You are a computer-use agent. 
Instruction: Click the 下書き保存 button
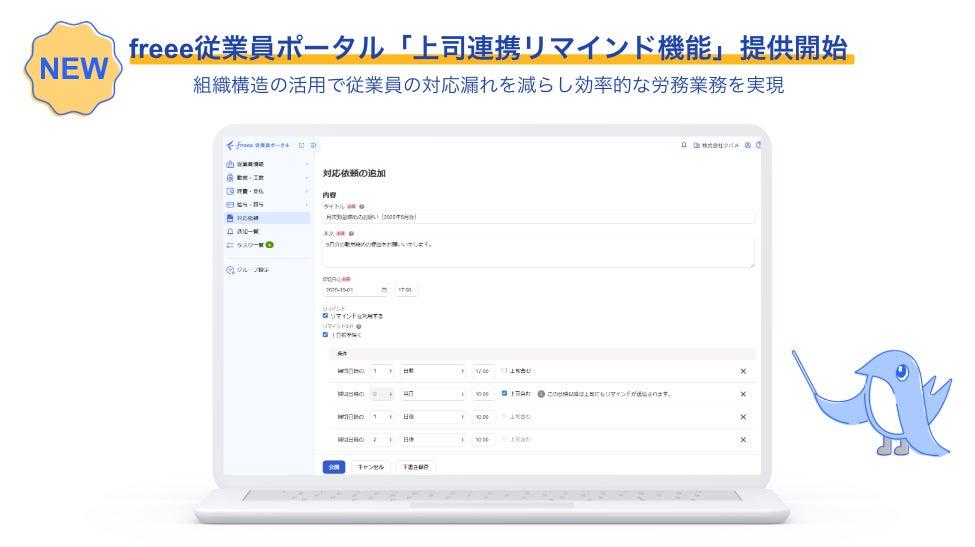(415, 467)
